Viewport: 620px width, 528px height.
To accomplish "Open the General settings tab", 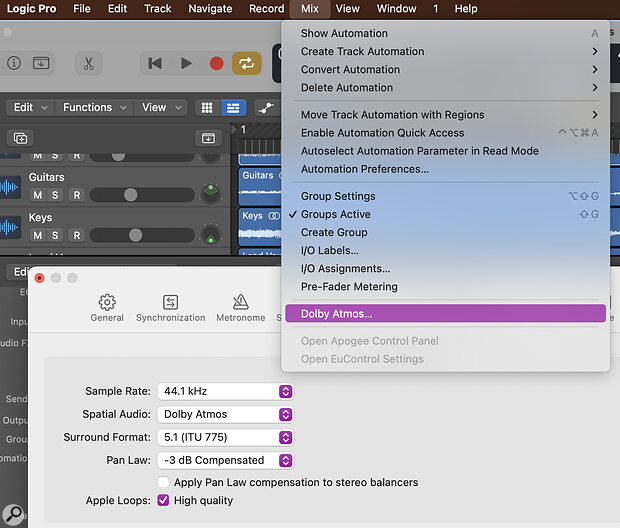I will (x=107, y=308).
